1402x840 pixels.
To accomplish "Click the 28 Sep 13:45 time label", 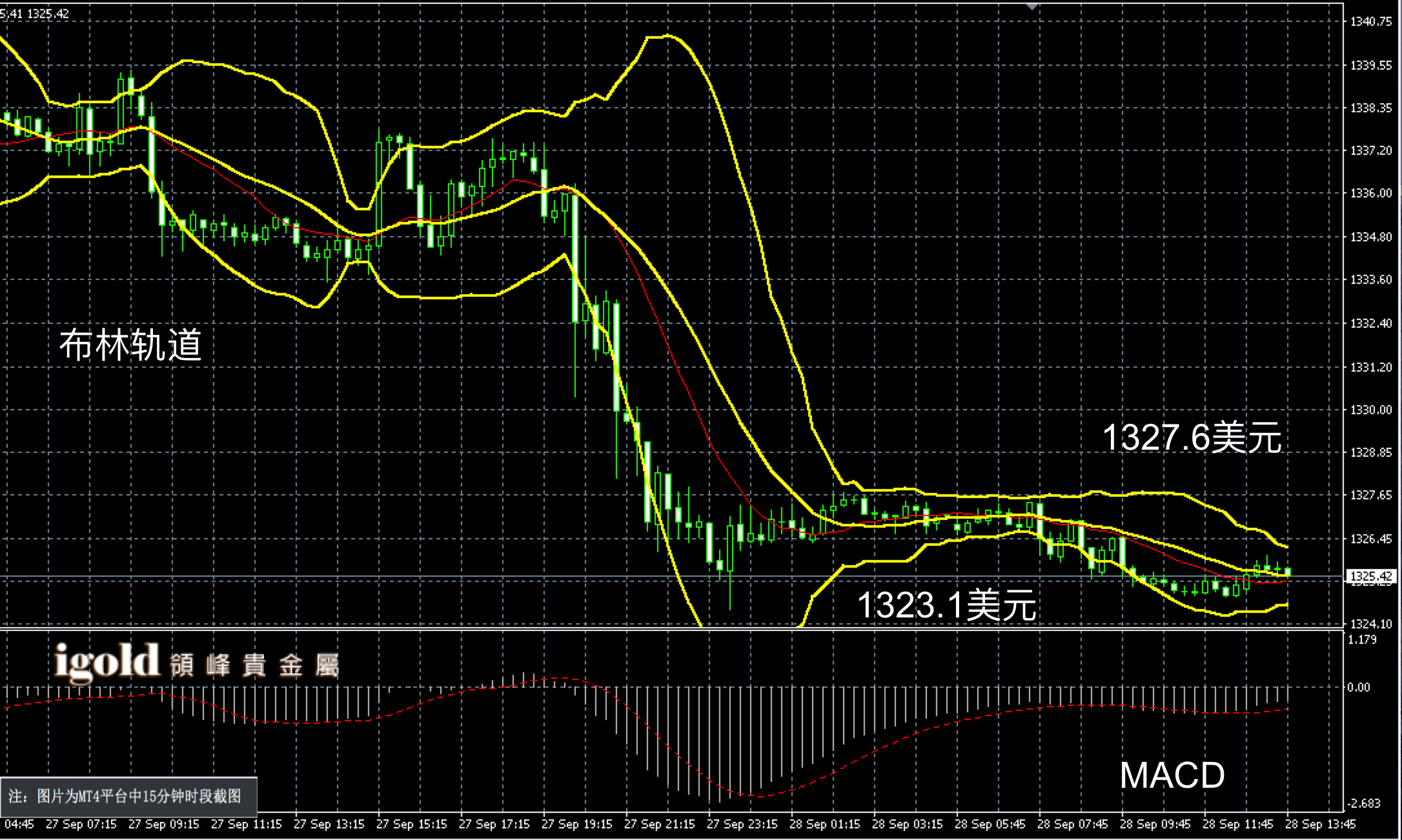I will coord(1320,825).
